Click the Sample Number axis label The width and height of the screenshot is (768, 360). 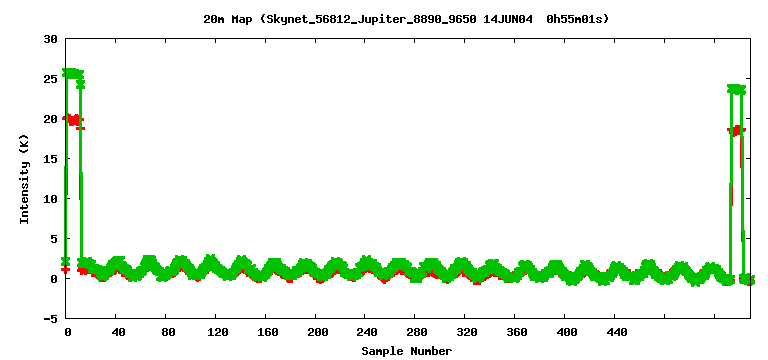tap(407, 351)
